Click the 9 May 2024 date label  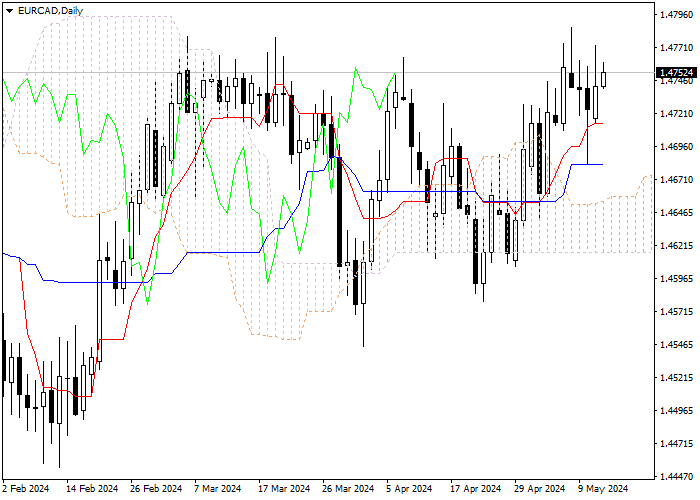click(603, 489)
